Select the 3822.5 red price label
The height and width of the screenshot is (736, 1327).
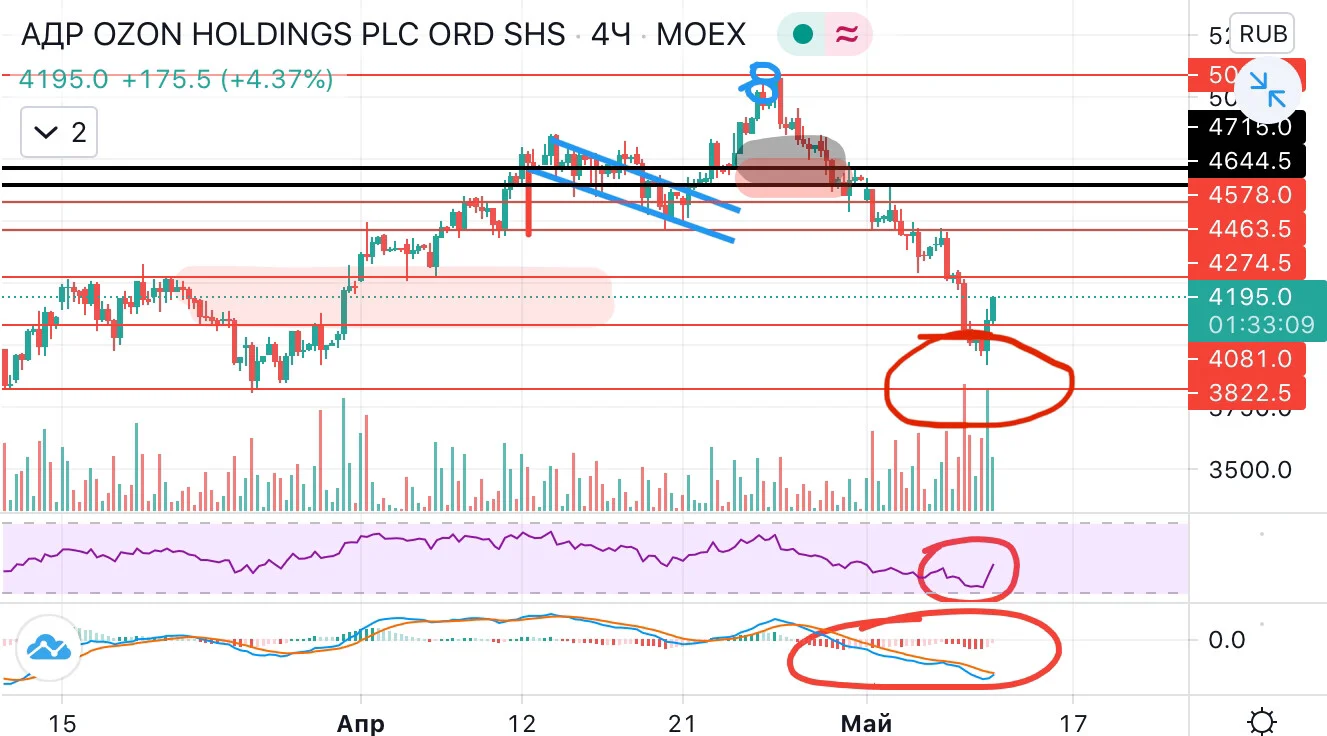tap(1247, 392)
